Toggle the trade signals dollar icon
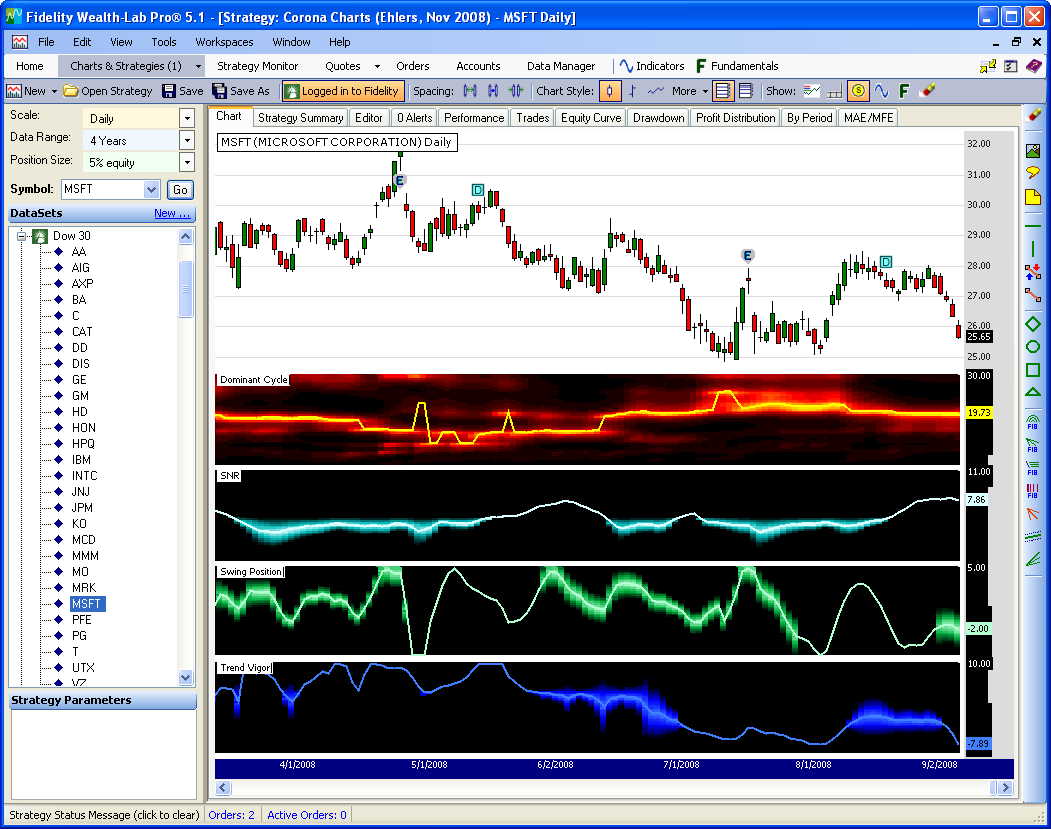The width and height of the screenshot is (1051, 829). pyautogui.click(x=858, y=91)
